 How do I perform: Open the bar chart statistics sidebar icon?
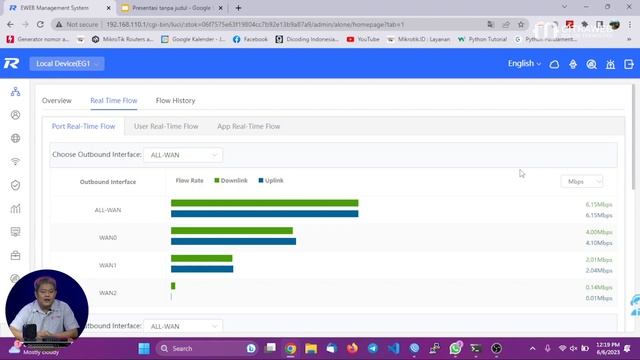pyautogui.click(x=16, y=209)
